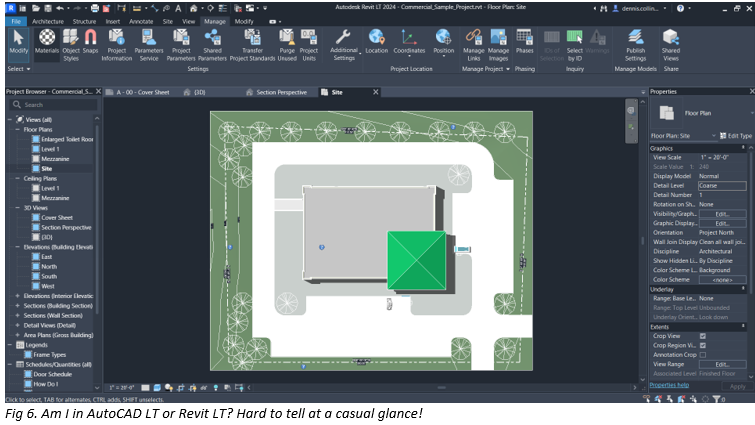755x425 pixels.
Task: Open the Floor Plan: Site dropdown
Action: (x=683, y=136)
